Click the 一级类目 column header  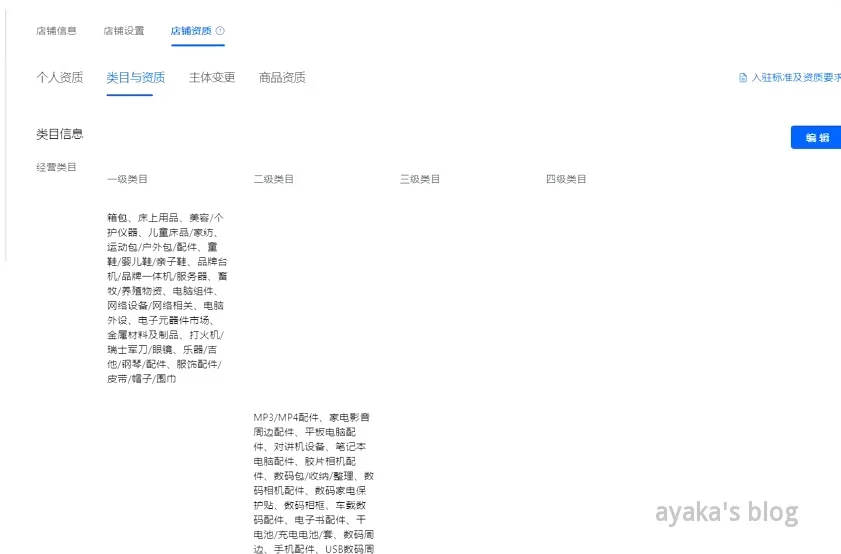(128, 179)
